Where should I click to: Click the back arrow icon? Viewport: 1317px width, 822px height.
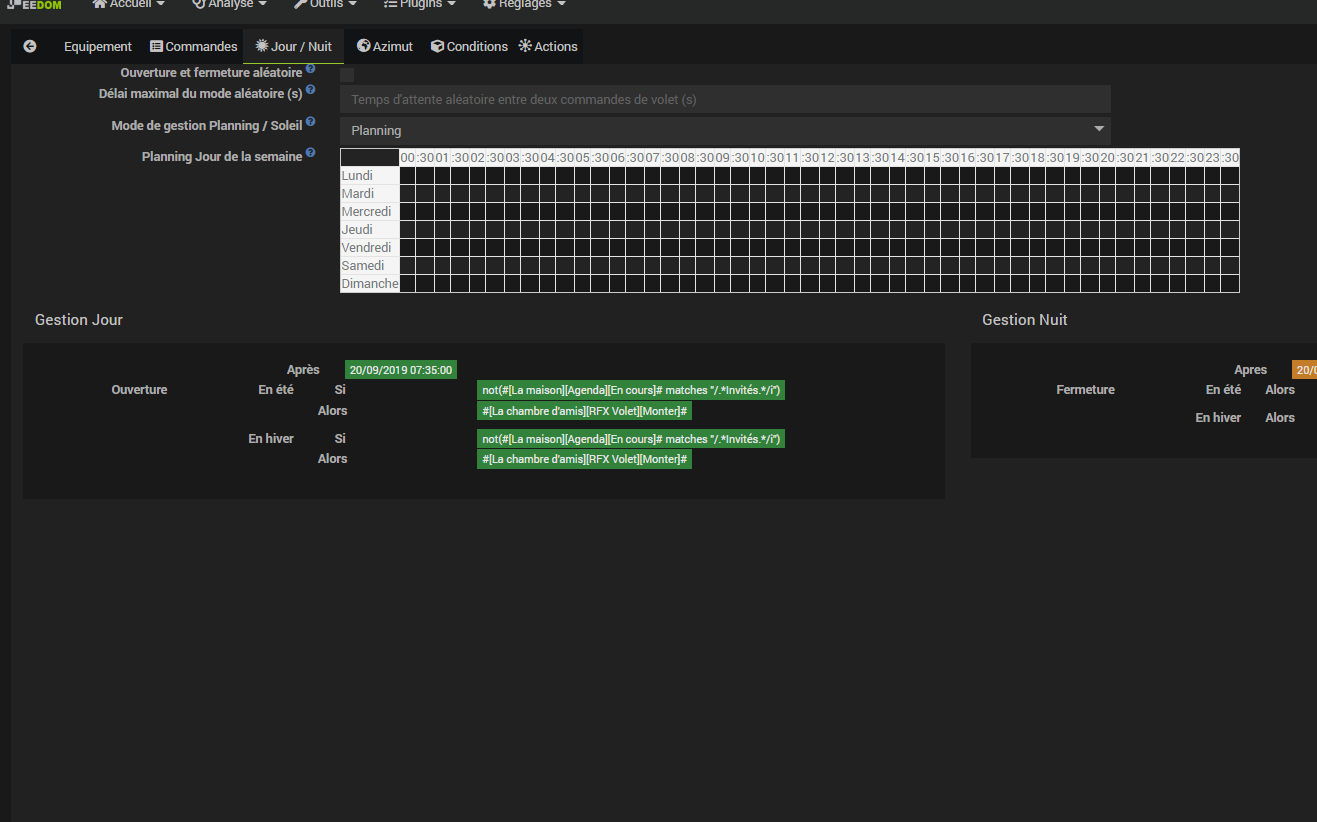(x=30, y=46)
